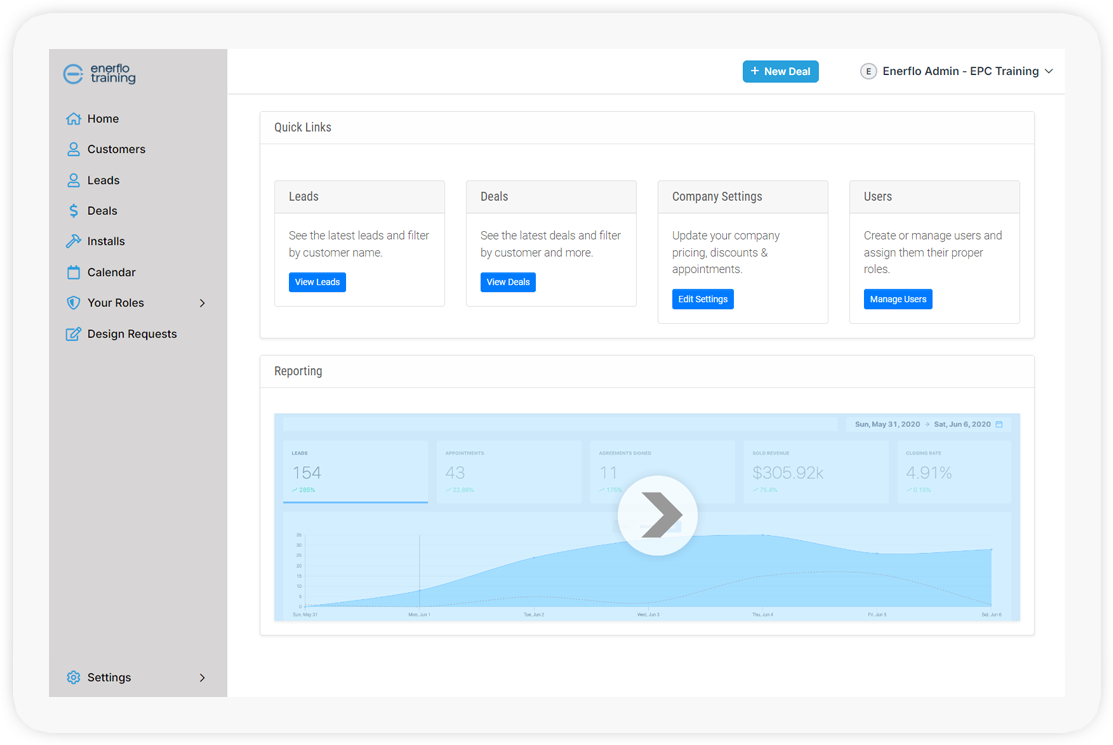The width and height of the screenshot is (1113, 745).
Task: Click the Design Requests edit icon
Action: pyautogui.click(x=73, y=334)
